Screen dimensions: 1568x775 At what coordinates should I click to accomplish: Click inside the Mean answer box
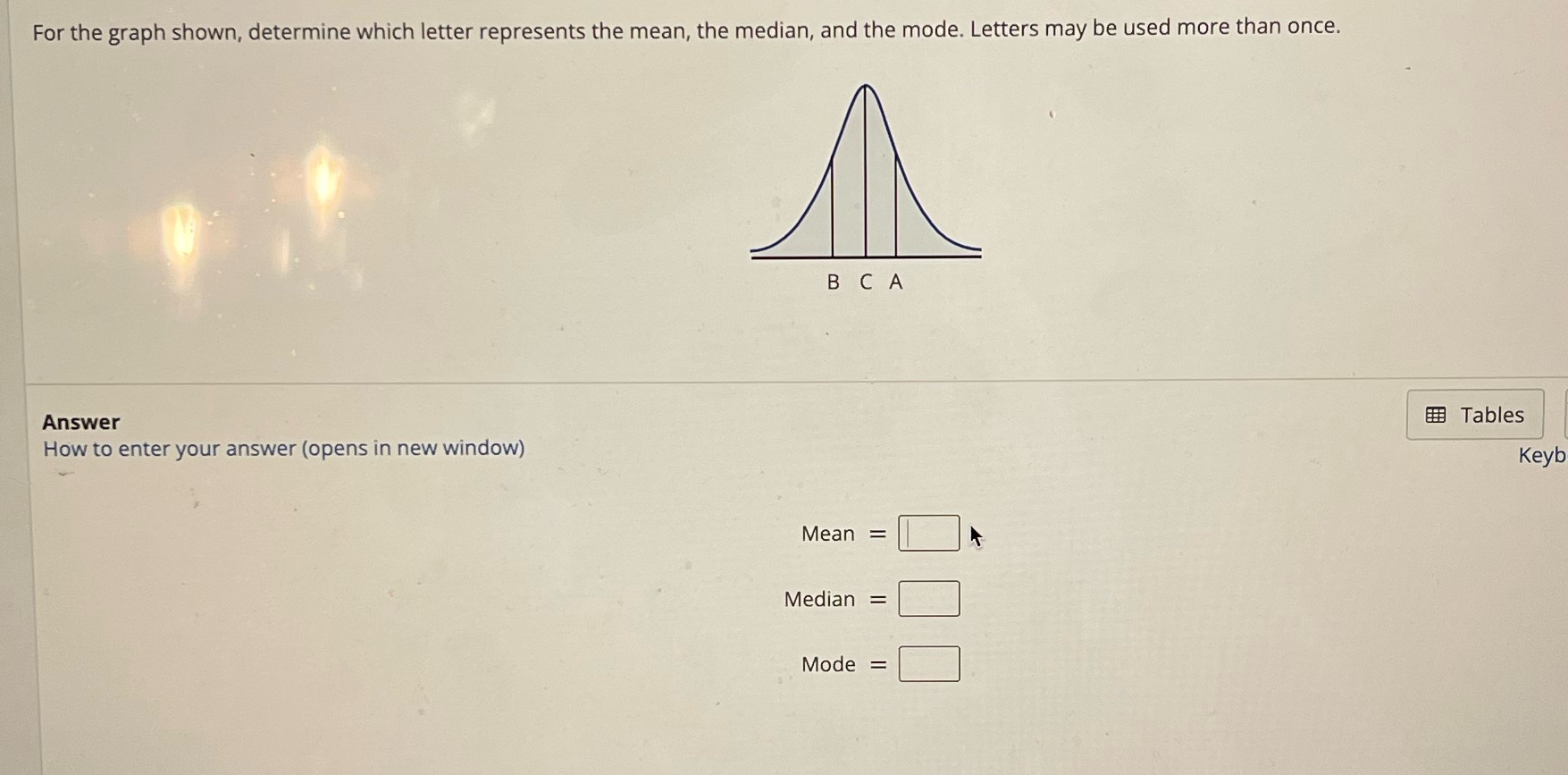[x=928, y=532]
